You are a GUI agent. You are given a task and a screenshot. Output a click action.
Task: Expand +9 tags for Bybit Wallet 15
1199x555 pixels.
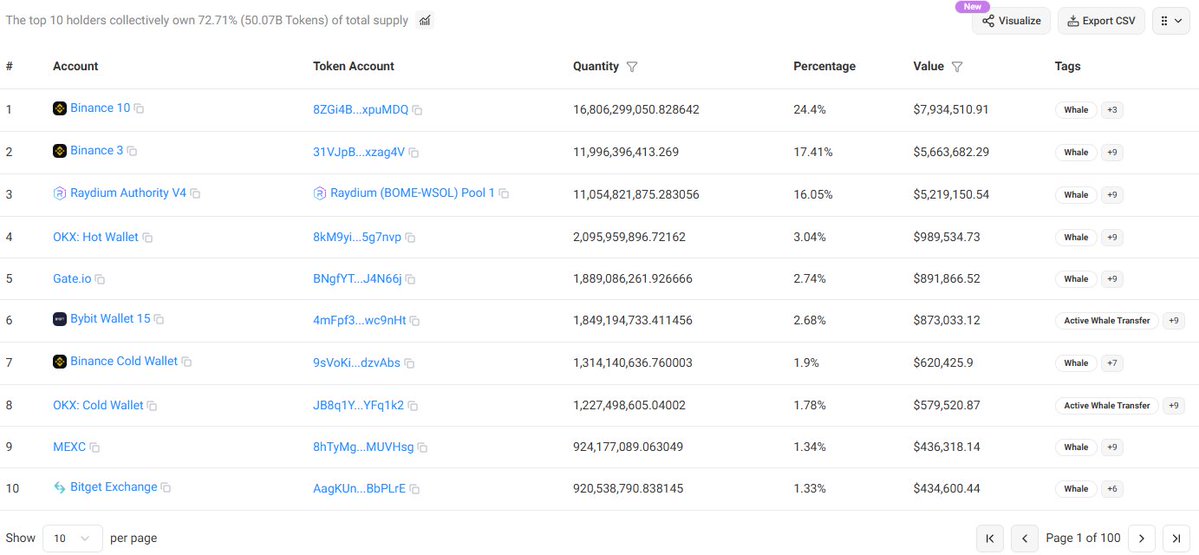[1174, 321]
